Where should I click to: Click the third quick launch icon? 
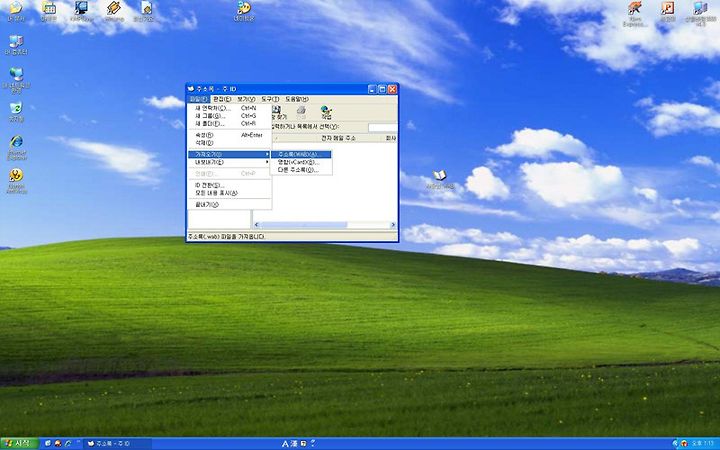(68, 444)
